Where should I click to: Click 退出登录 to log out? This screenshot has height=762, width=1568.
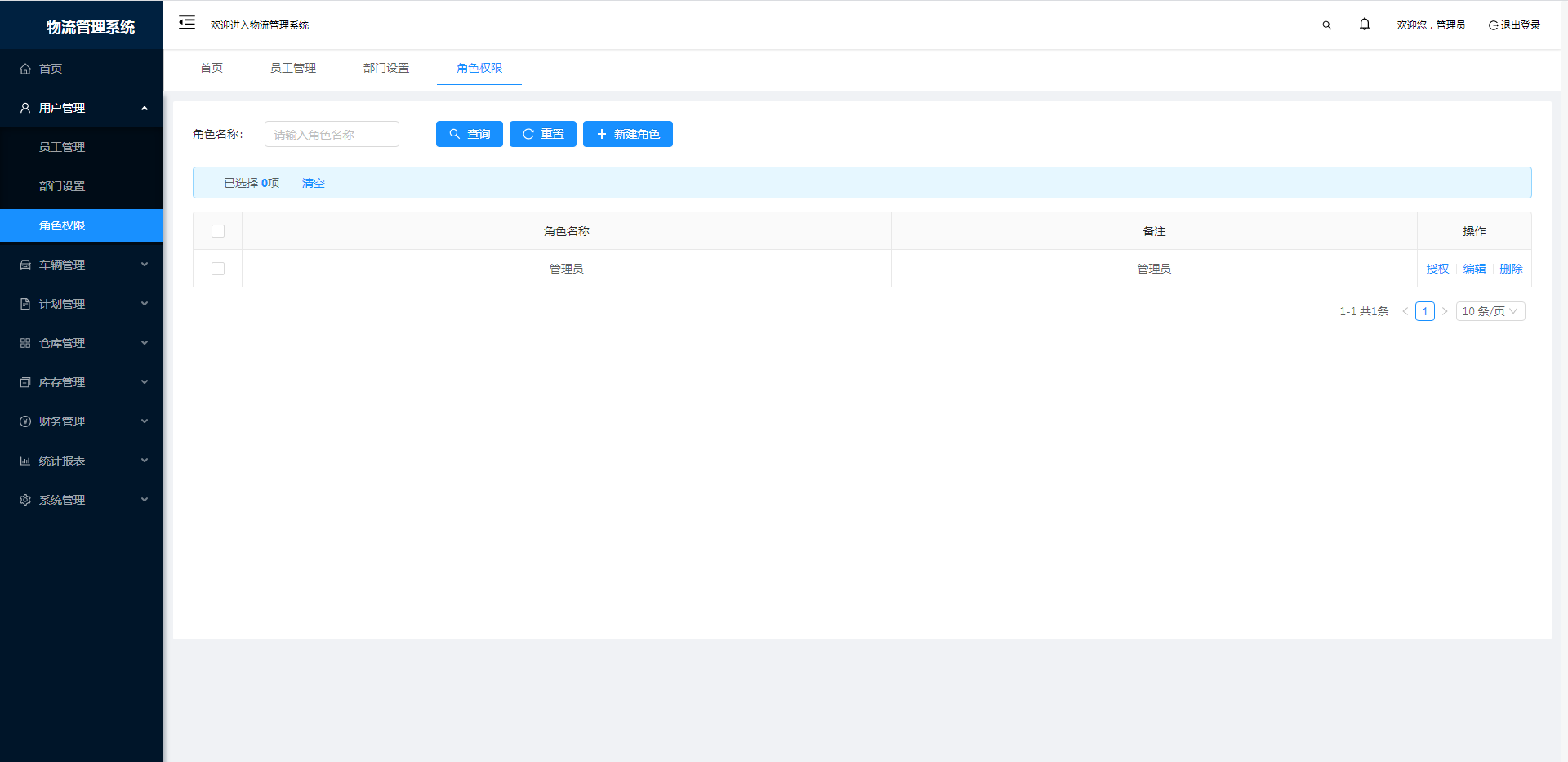1520,25
